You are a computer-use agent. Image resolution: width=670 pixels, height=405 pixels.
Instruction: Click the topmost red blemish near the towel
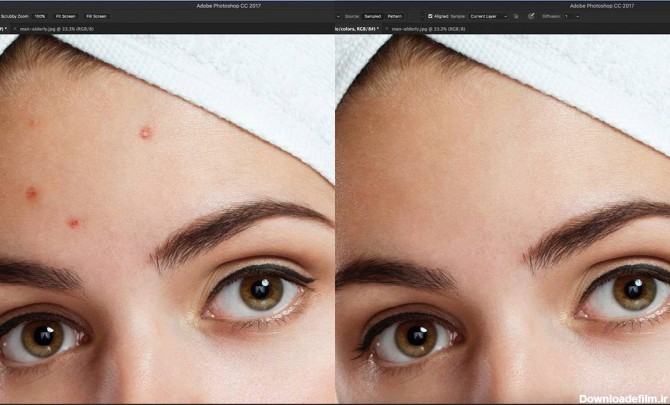(146, 132)
